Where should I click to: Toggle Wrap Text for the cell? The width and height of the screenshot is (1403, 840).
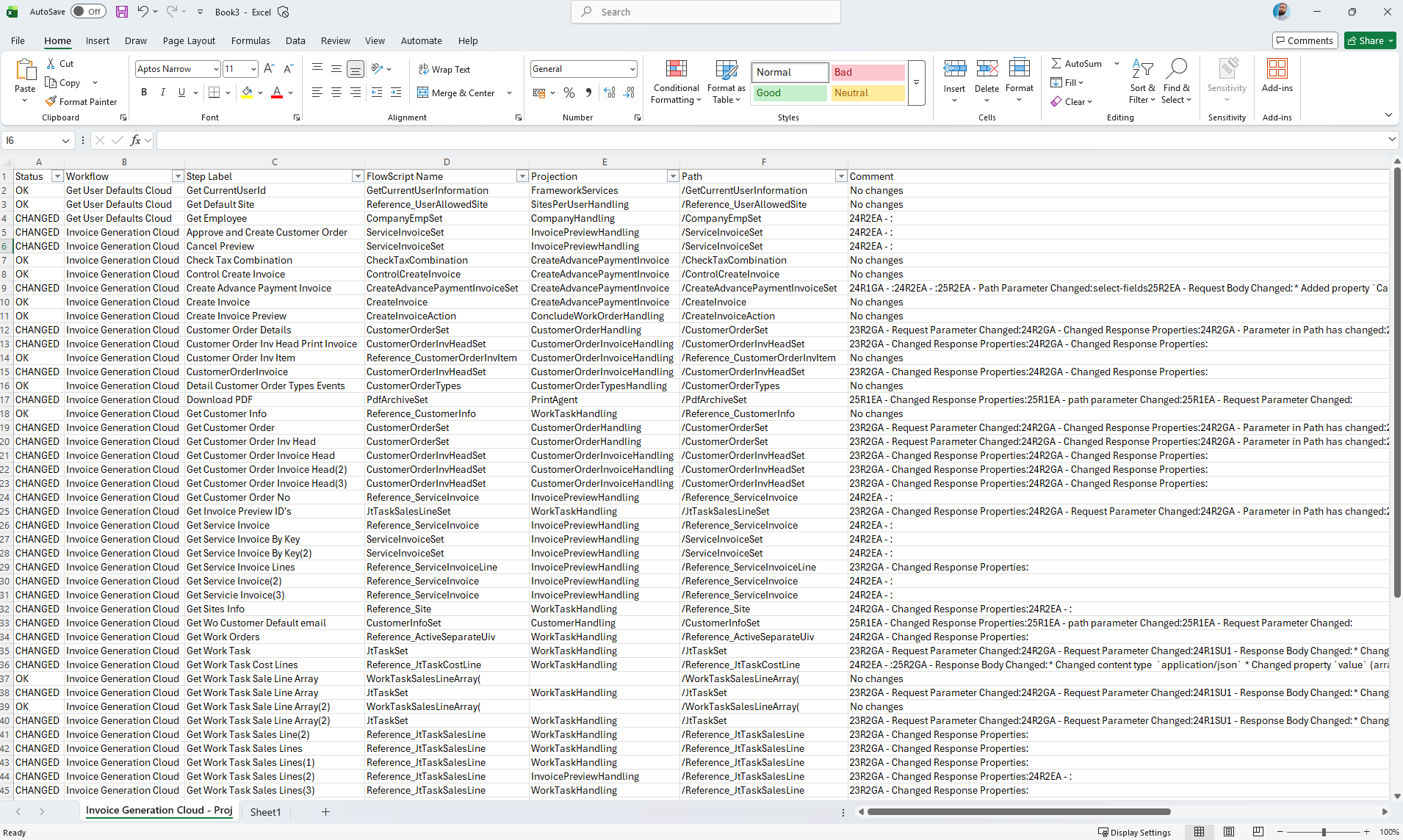point(444,70)
